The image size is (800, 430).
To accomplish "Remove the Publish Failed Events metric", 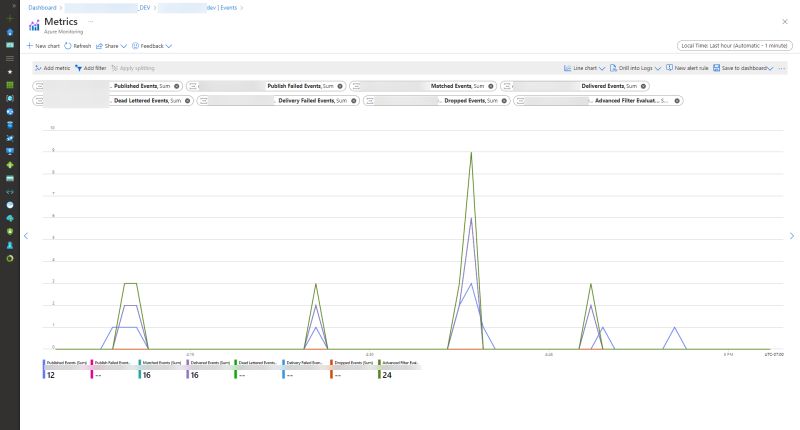I will click(x=340, y=86).
